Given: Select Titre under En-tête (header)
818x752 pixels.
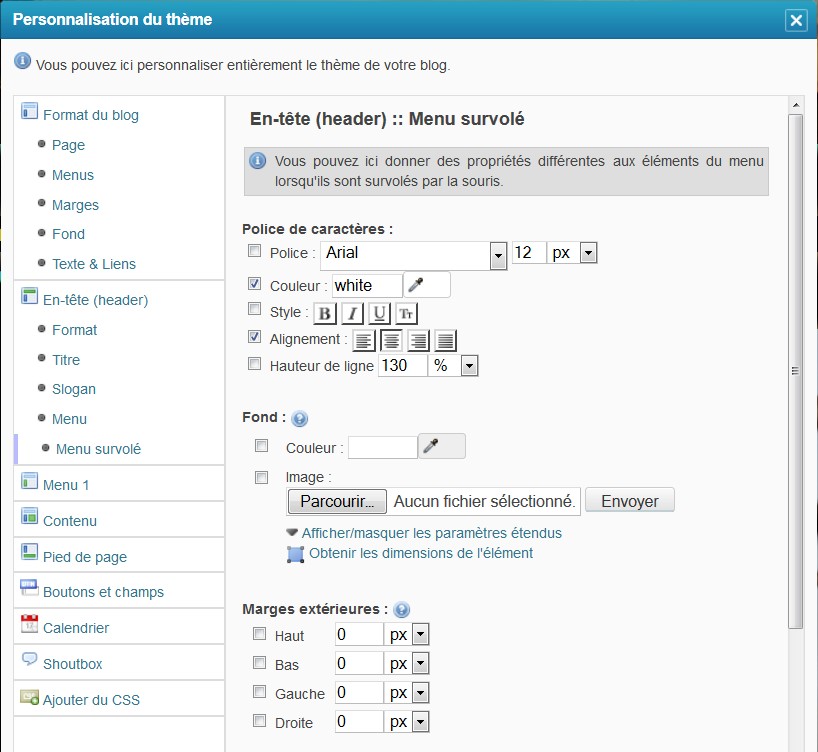Looking at the screenshot, I should [x=66, y=360].
